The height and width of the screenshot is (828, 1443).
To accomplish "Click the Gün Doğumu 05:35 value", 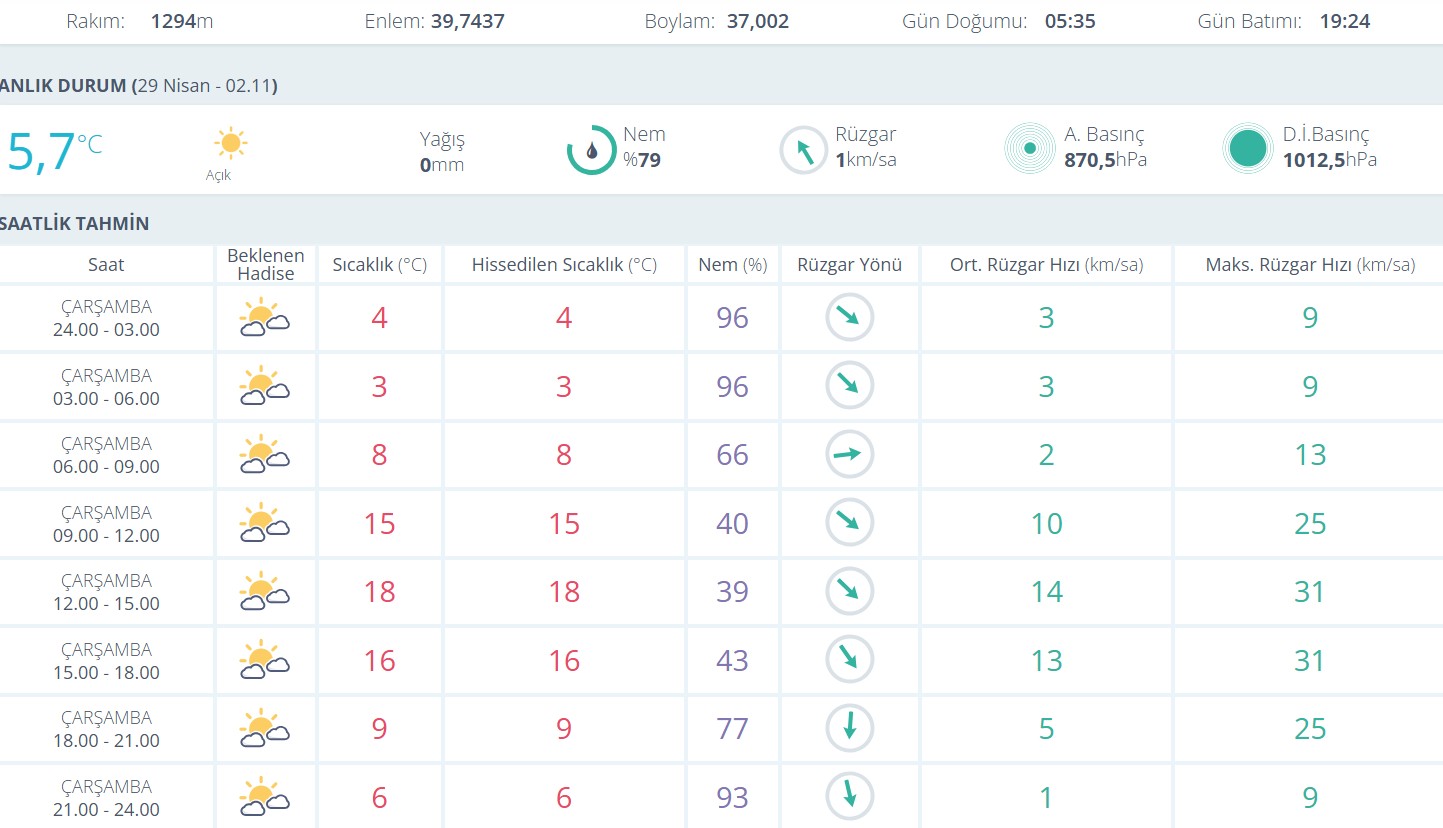I will [1070, 21].
